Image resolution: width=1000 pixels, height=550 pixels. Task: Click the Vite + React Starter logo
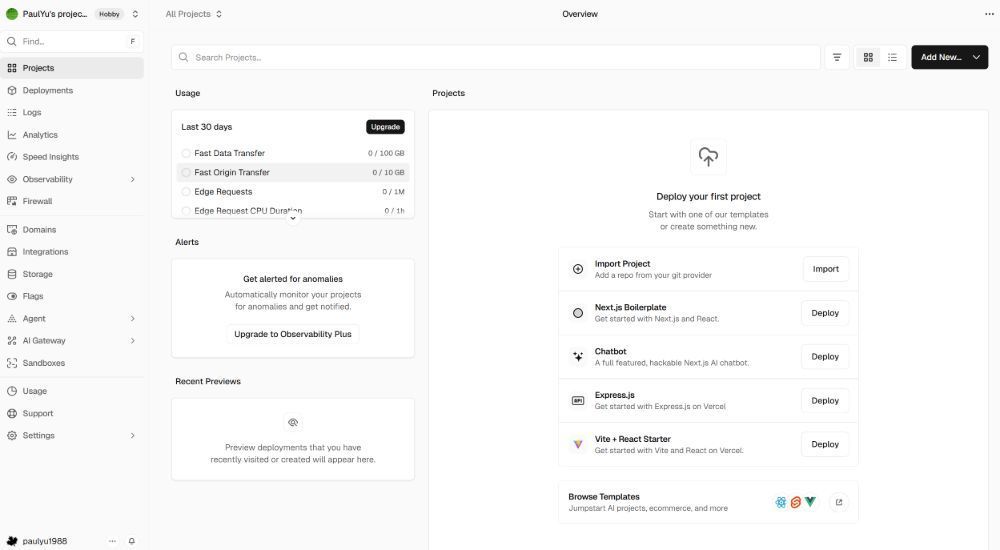578,445
